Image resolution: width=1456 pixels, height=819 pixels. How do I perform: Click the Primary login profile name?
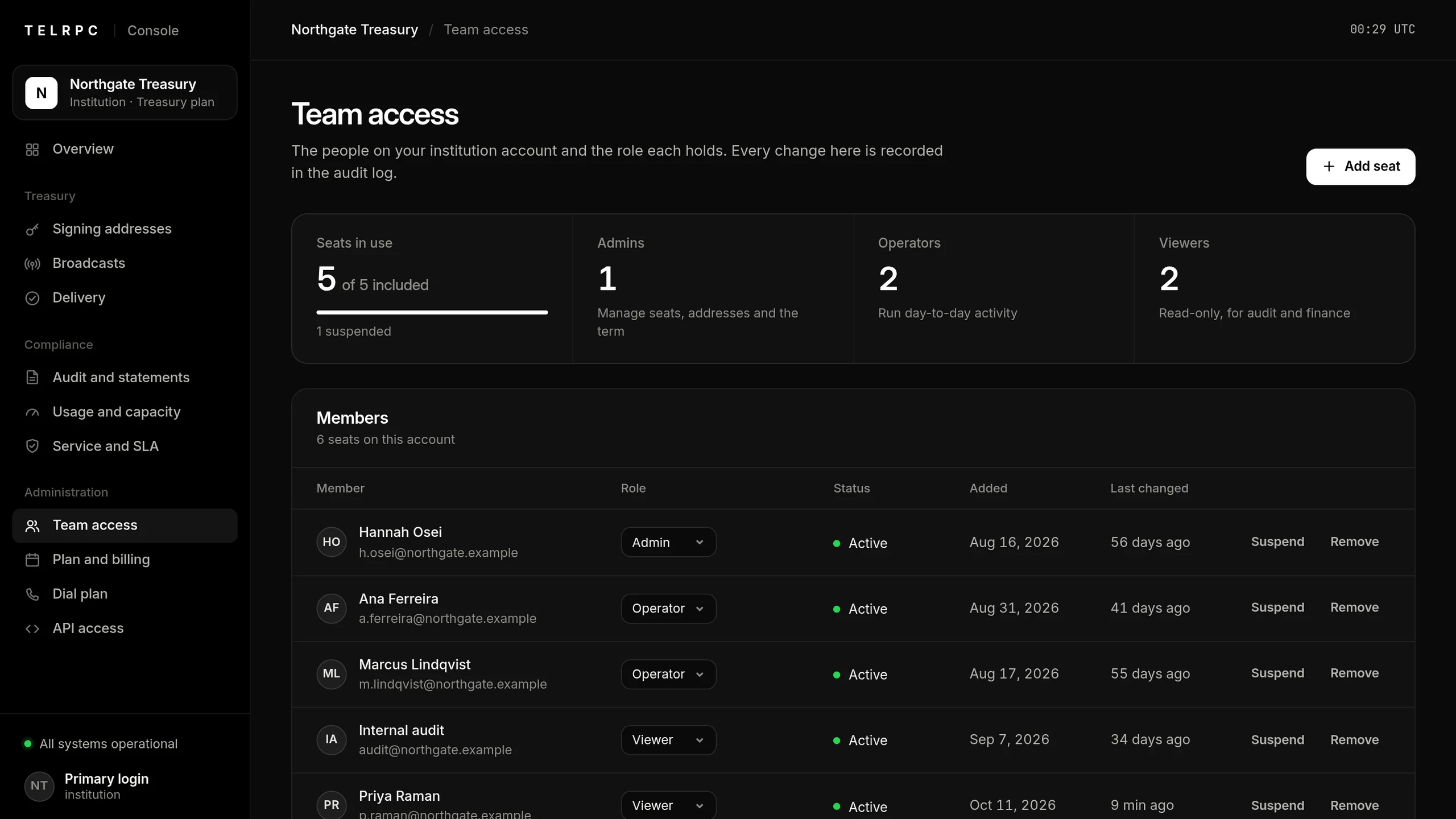point(106,779)
